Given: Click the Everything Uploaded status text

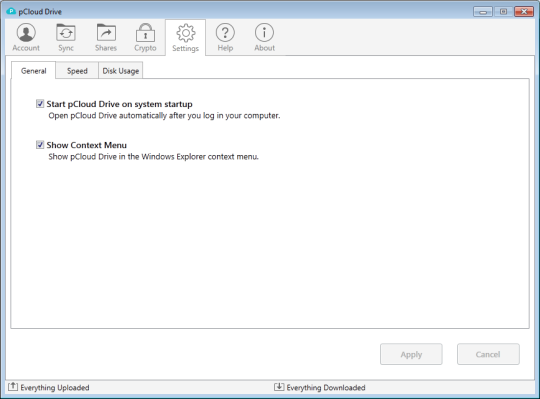Looking at the screenshot, I should tap(55, 388).
